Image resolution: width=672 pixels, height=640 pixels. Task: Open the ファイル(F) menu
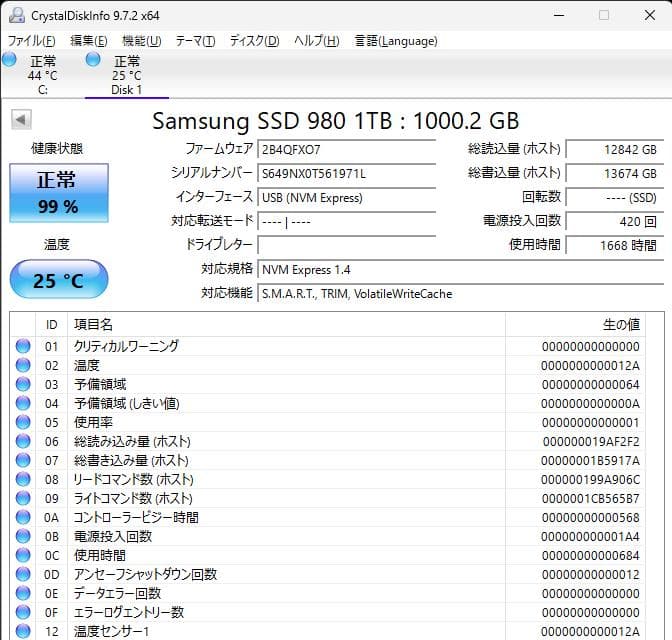tap(32, 41)
